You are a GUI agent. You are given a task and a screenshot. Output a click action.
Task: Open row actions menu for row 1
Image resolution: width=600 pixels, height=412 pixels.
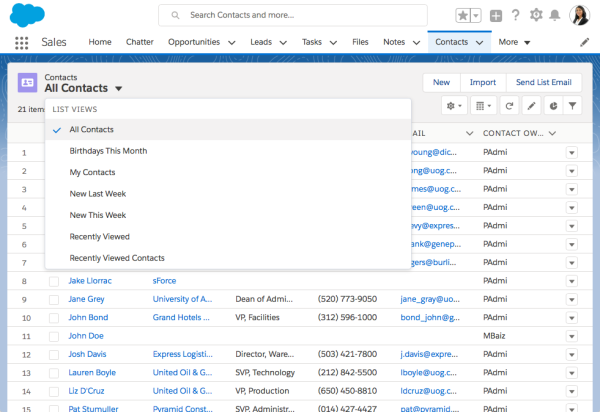(x=572, y=153)
